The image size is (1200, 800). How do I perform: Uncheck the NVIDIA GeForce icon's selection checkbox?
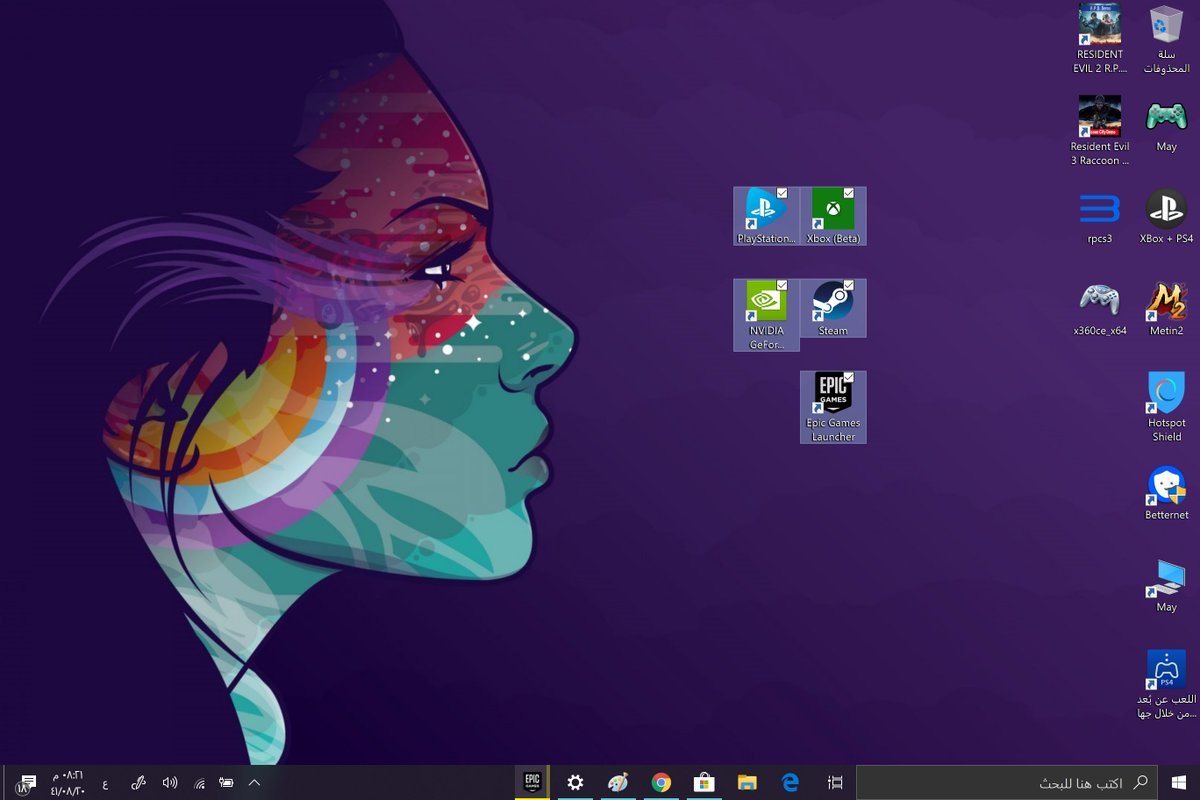782,285
